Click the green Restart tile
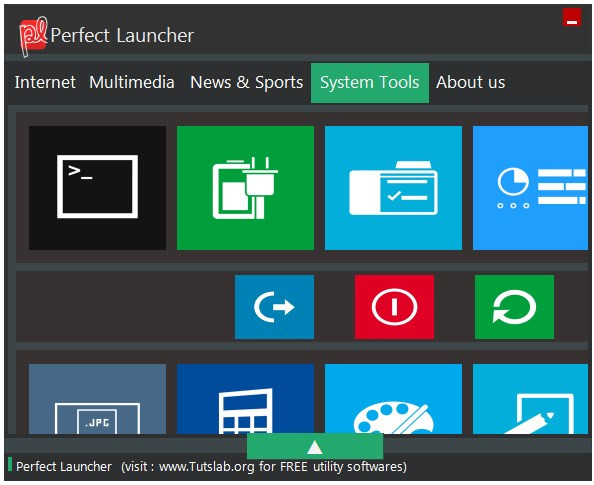594x485 pixels. (514, 307)
